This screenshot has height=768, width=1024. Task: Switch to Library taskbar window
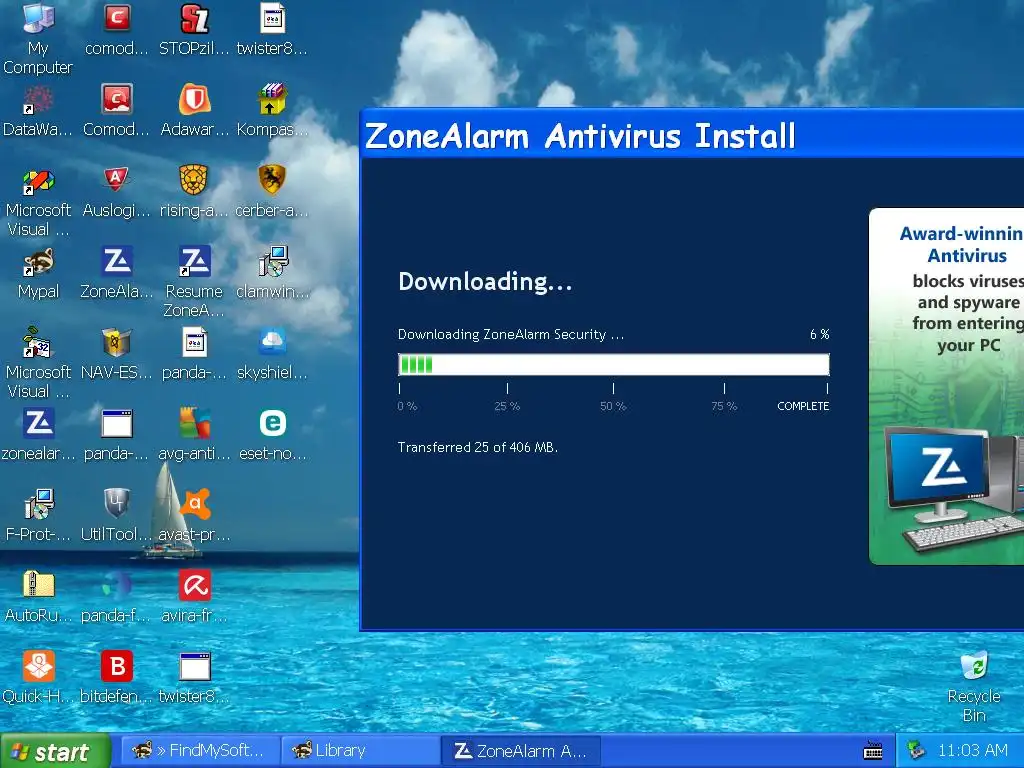click(x=359, y=750)
